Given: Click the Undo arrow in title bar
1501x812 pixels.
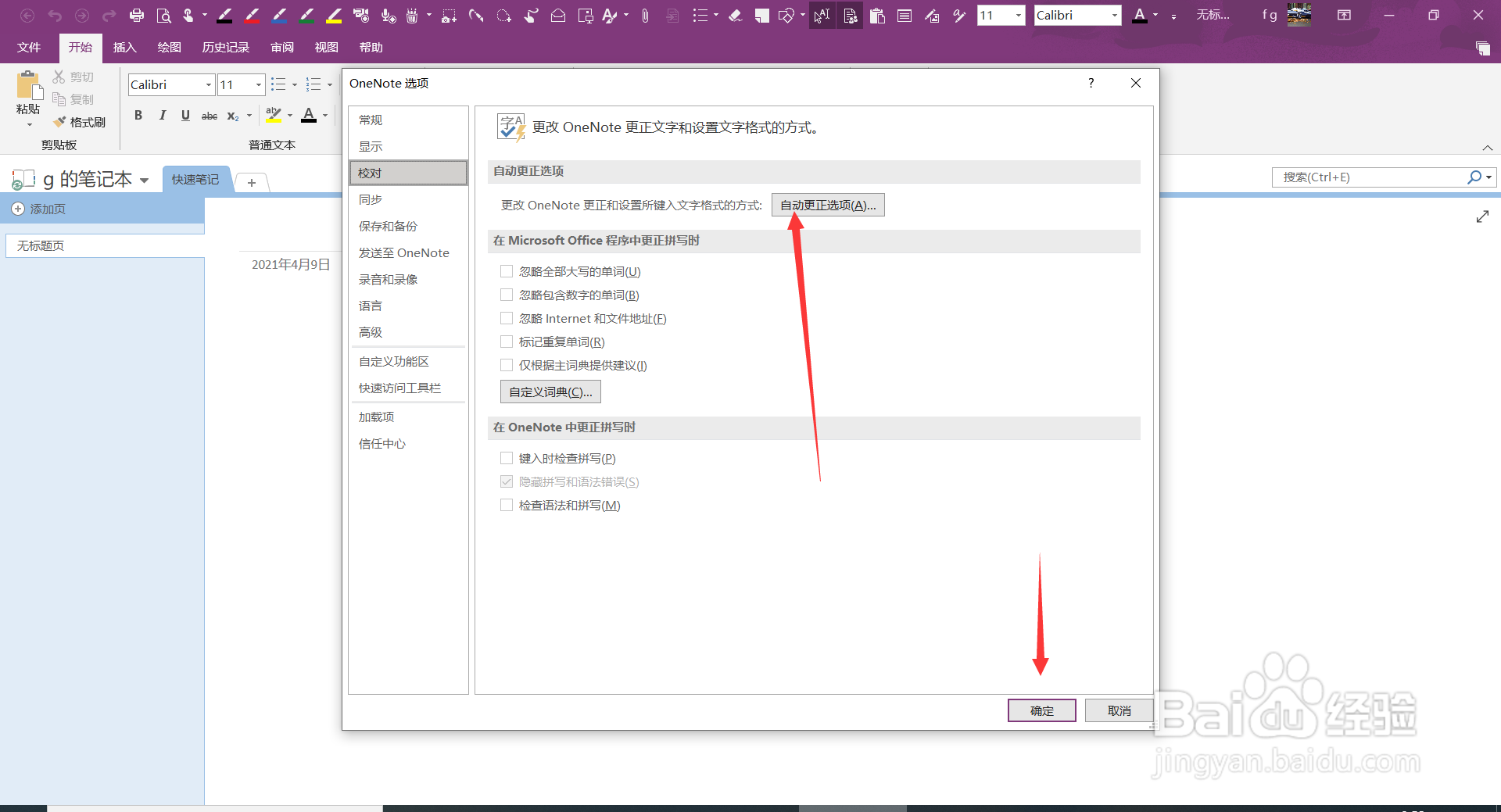Looking at the screenshot, I should coord(55,15).
